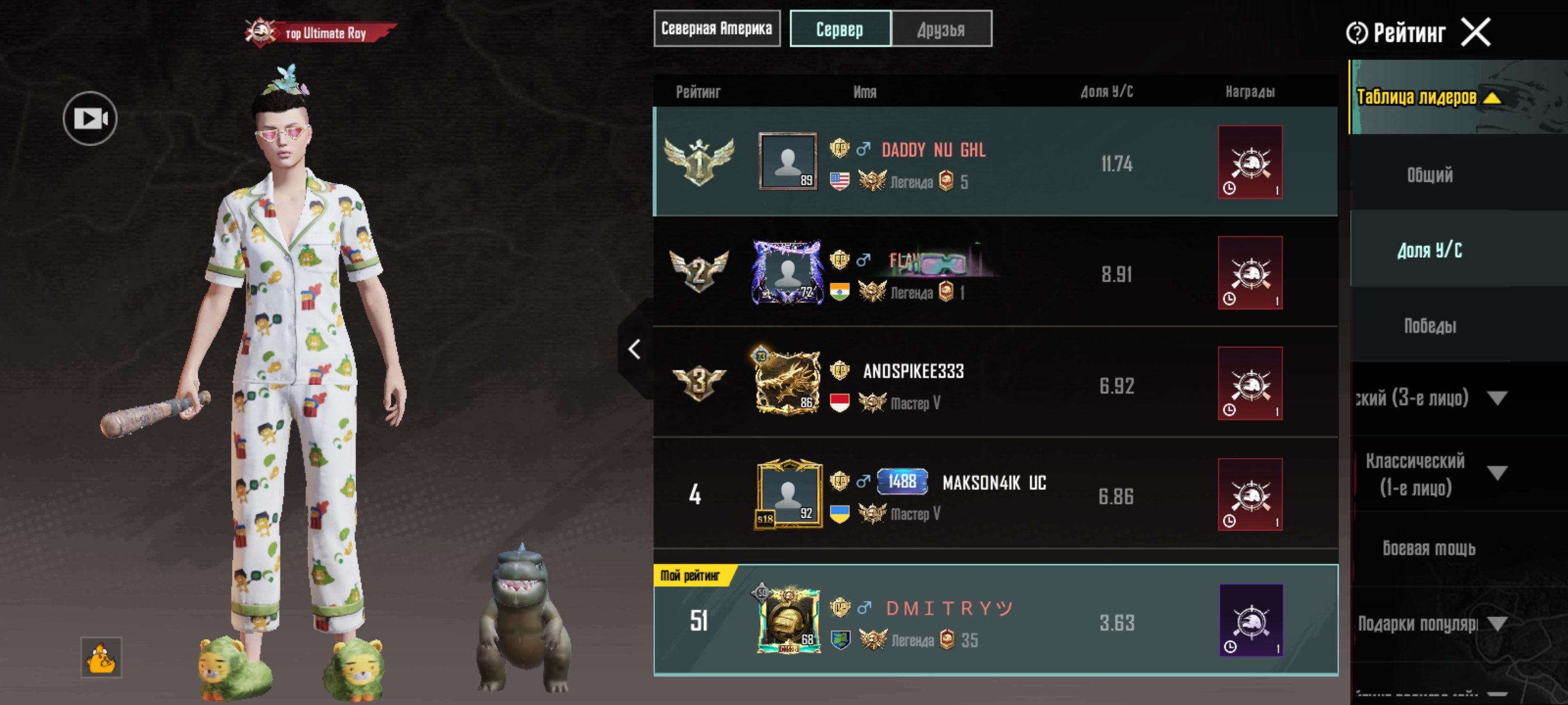Image resolution: width=1568 pixels, height=705 pixels.
Task: Switch to the Друзья tab
Action: tap(941, 28)
